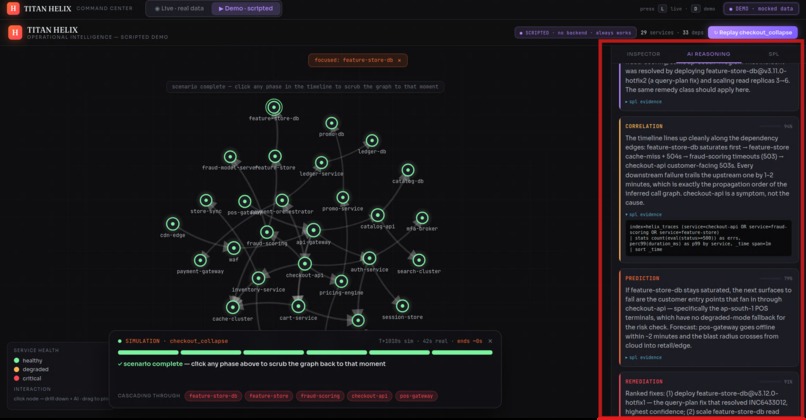Close the simulation timeline panel

pos(490,341)
